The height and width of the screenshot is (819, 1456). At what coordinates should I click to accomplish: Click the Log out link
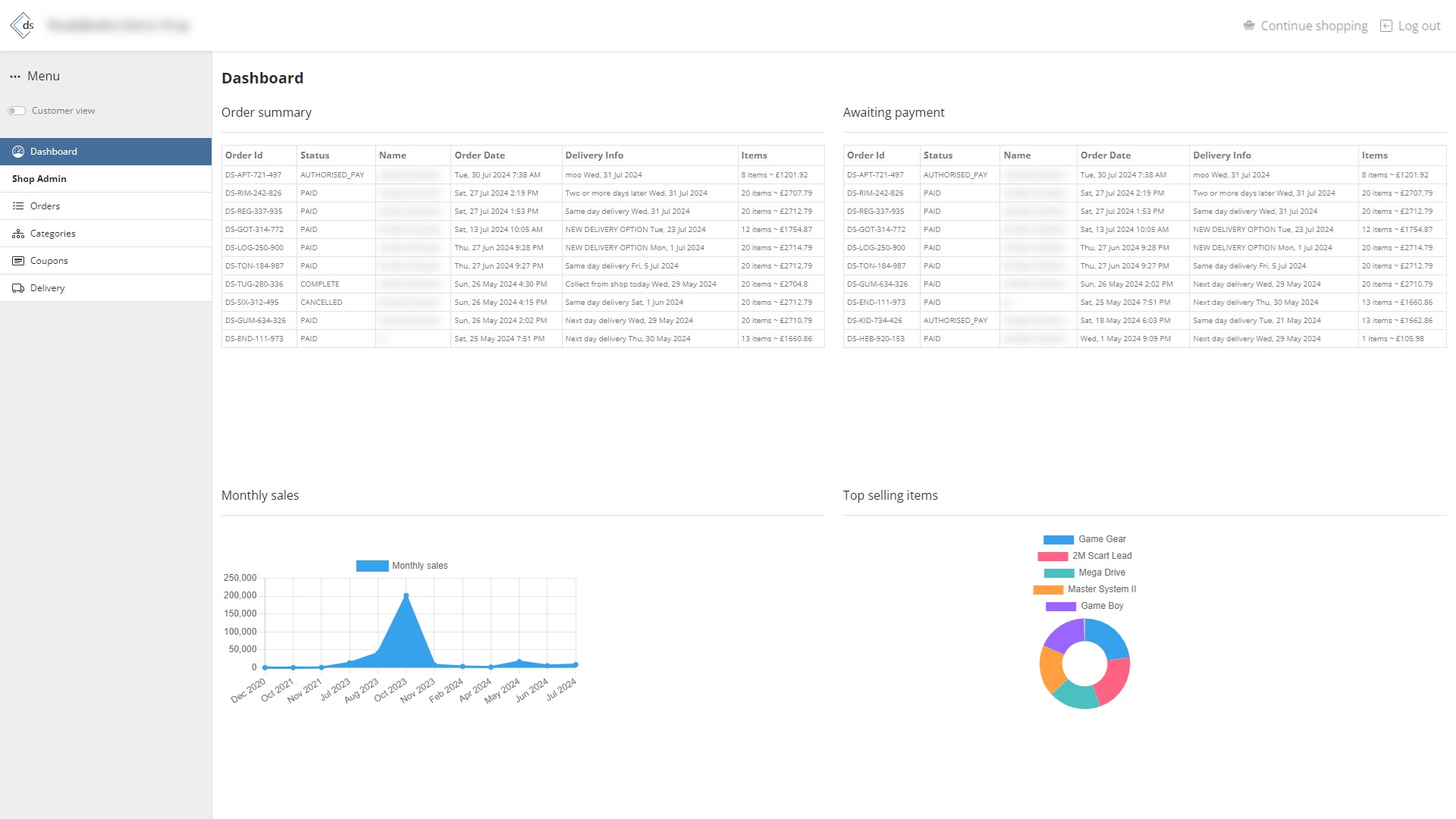coord(1410,26)
